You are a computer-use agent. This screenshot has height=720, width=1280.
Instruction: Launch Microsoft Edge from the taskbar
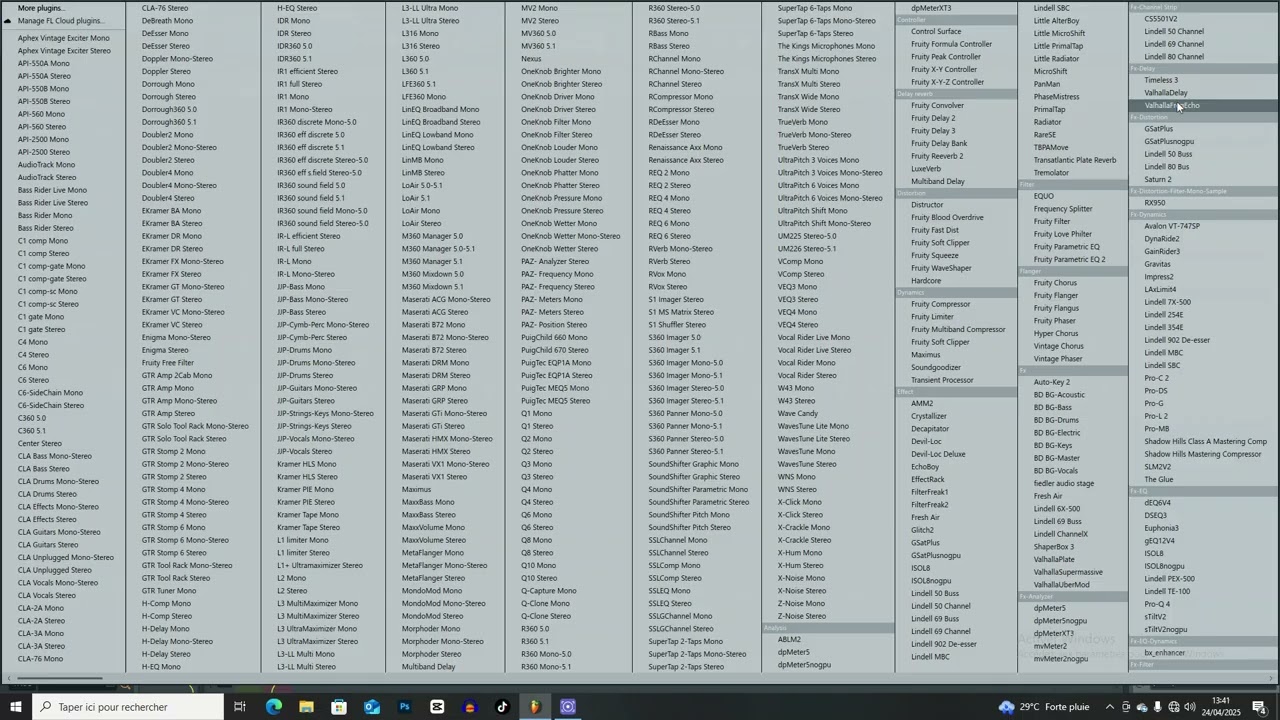tap(273, 707)
